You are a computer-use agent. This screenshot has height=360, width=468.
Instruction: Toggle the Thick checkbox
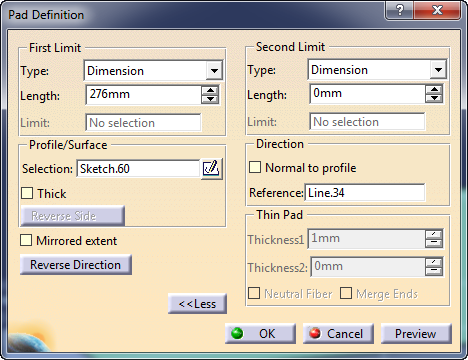(x=27, y=193)
